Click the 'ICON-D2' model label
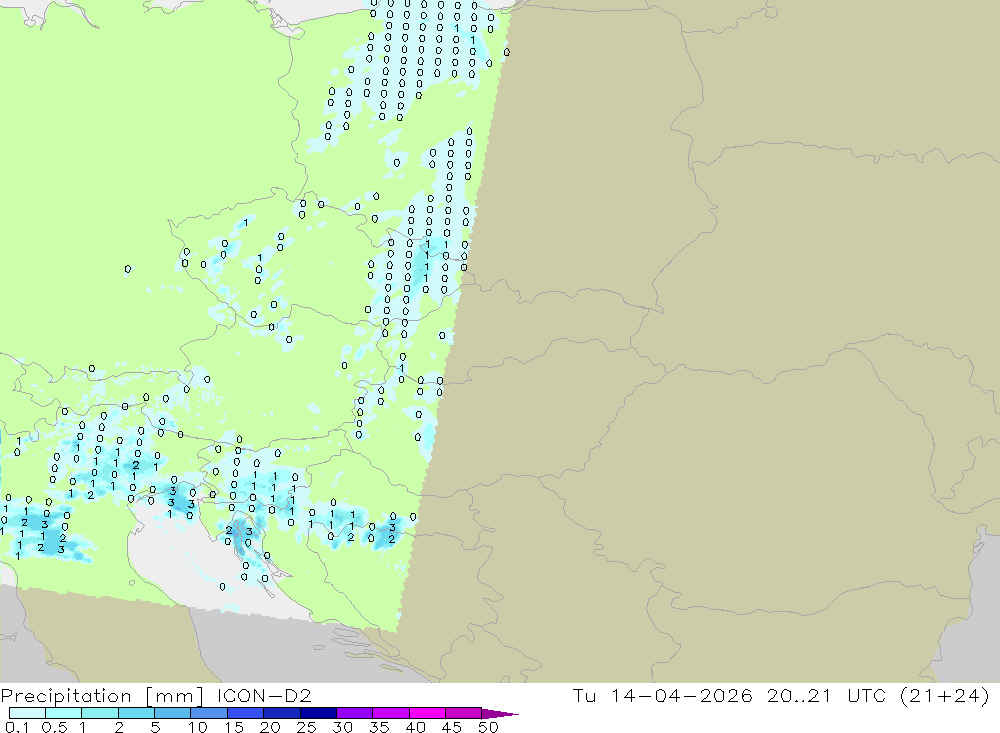 click(264, 695)
